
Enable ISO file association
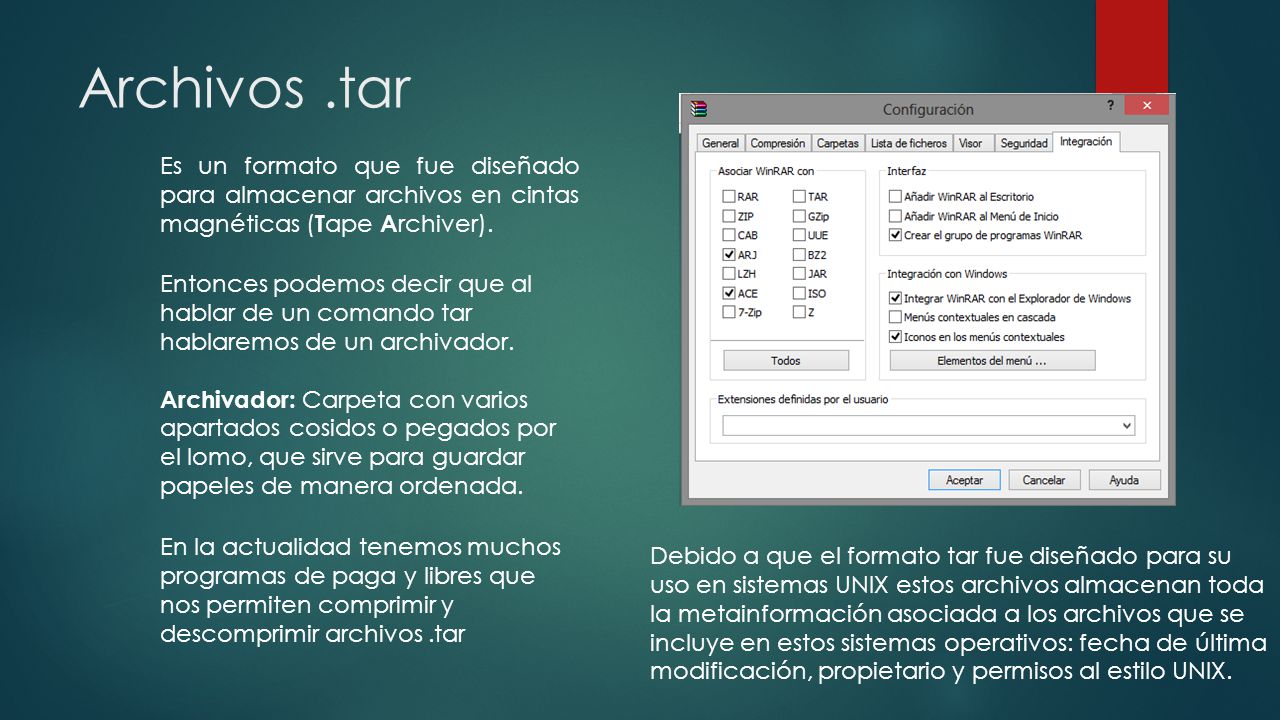click(799, 293)
